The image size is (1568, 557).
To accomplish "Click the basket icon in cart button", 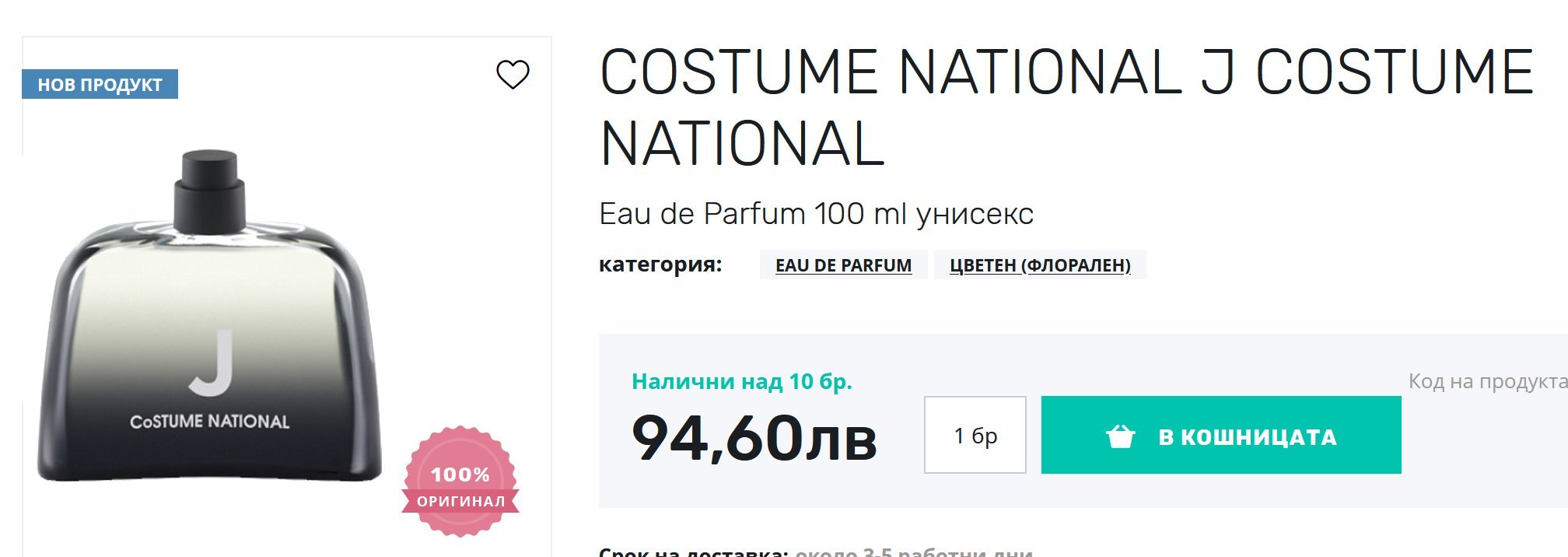I will (x=1120, y=436).
